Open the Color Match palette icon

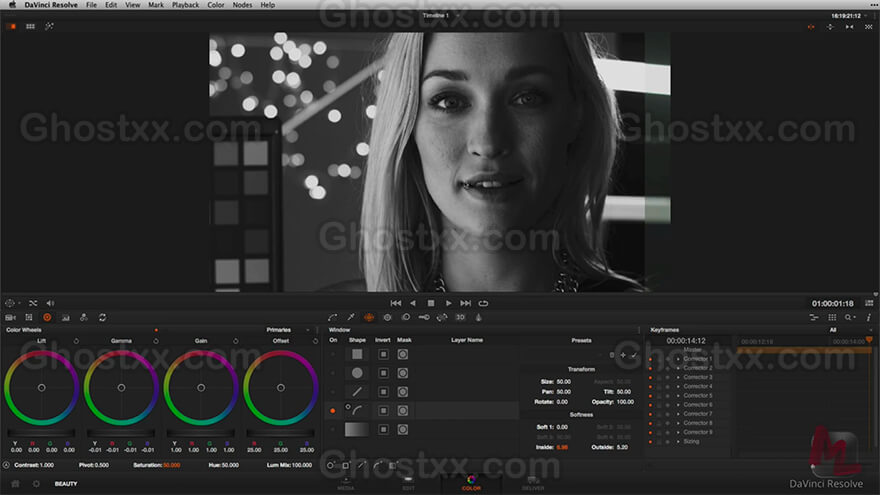(29, 318)
